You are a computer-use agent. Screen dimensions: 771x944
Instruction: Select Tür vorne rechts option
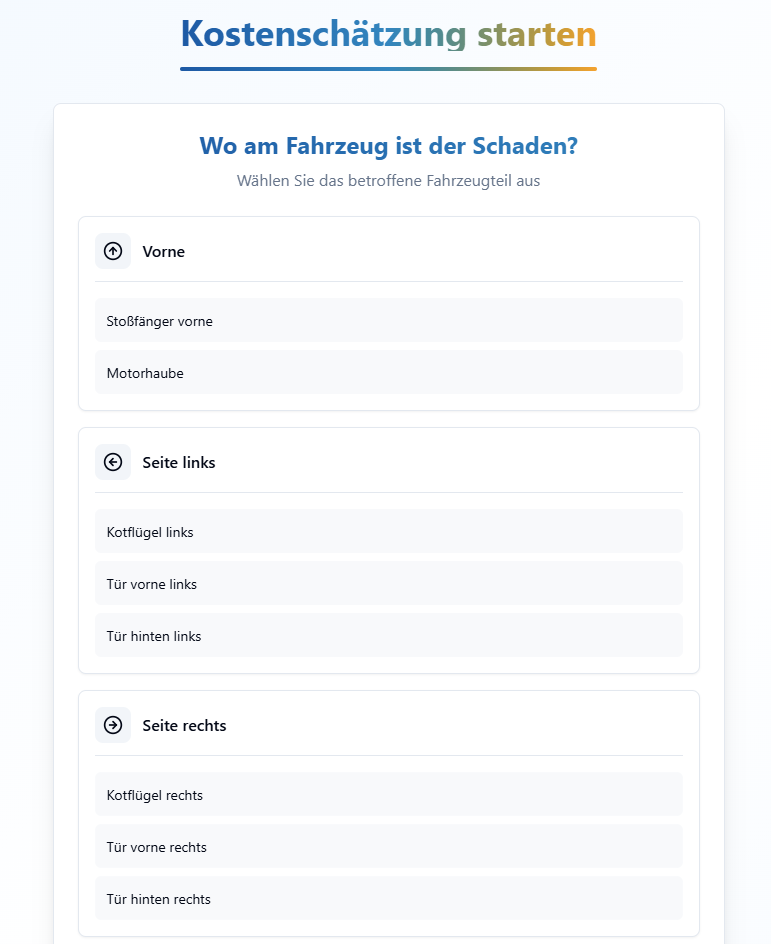[x=388, y=847]
